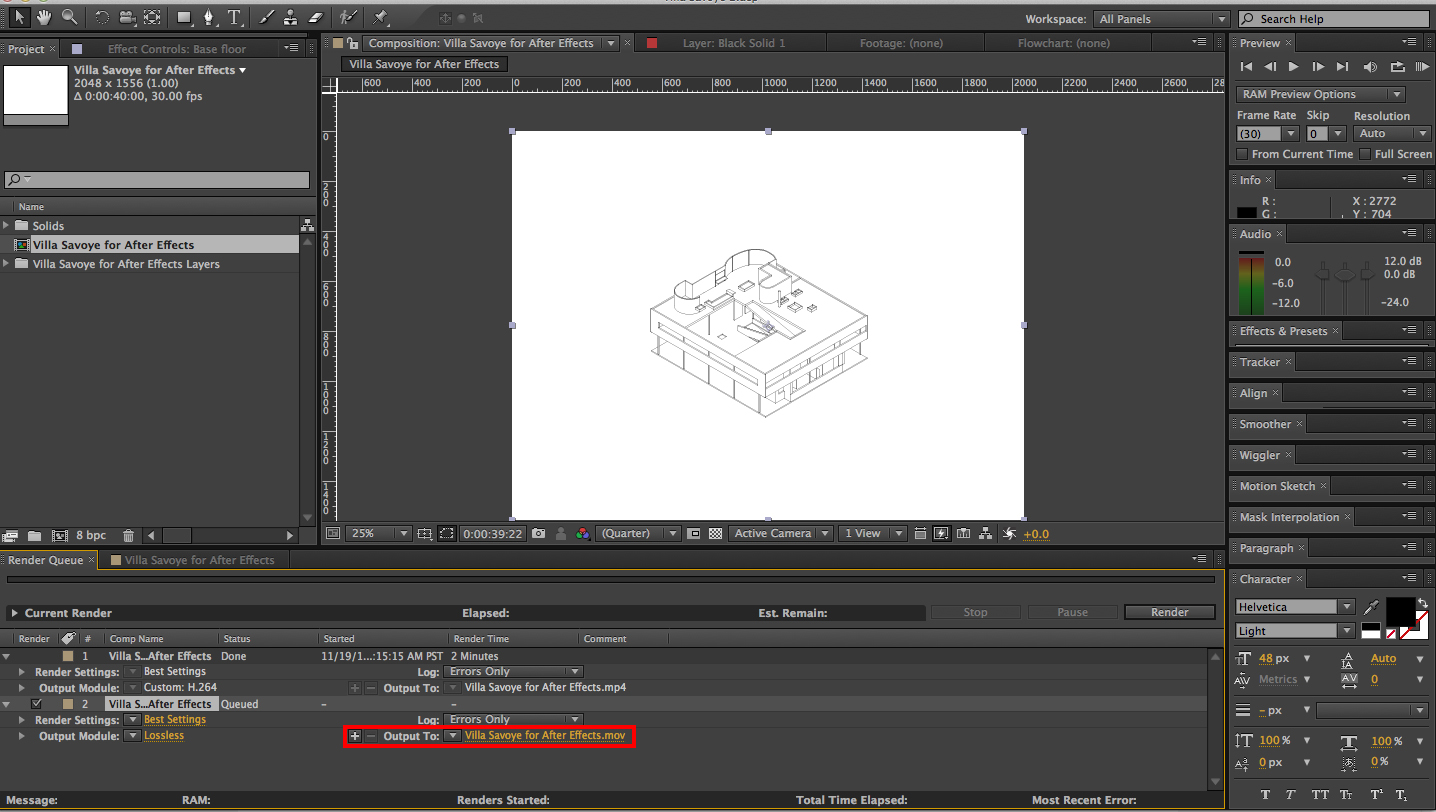Toggle Pixel Aspect Ratio Correction button

point(919,534)
